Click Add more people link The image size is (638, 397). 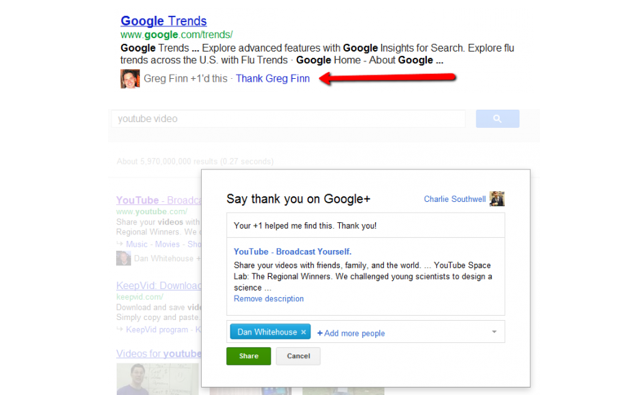point(351,333)
